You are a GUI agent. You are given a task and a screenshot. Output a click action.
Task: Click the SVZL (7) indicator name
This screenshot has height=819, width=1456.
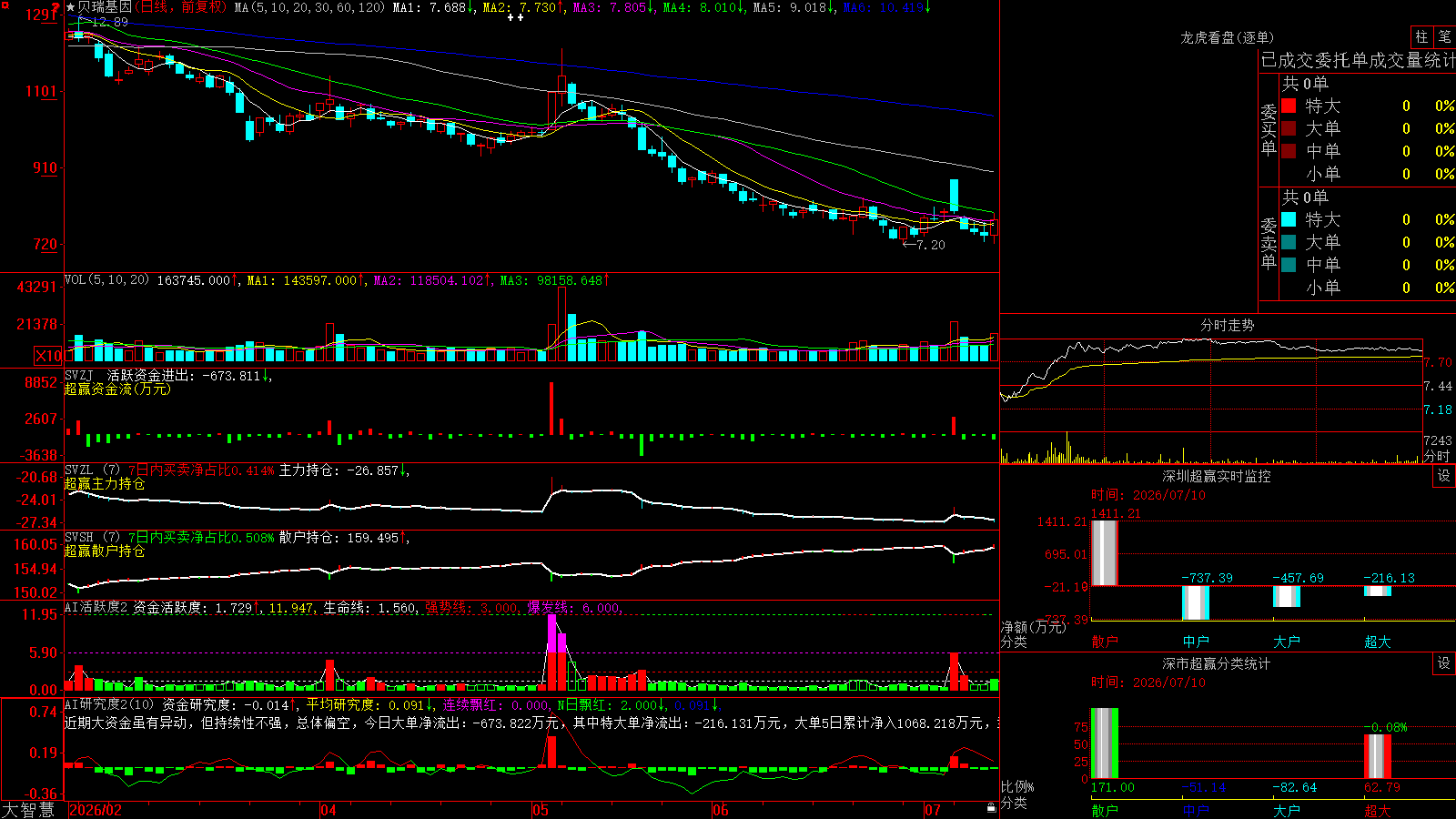pos(92,470)
